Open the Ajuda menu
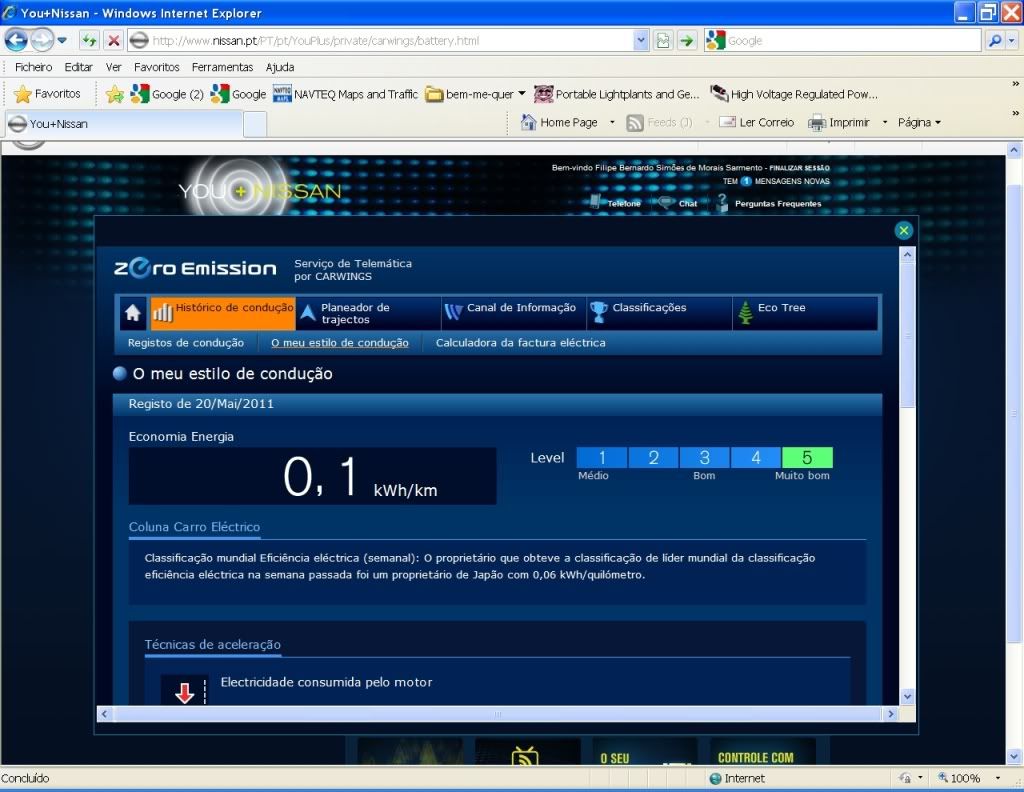The height and width of the screenshot is (792, 1024). coord(280,67)
